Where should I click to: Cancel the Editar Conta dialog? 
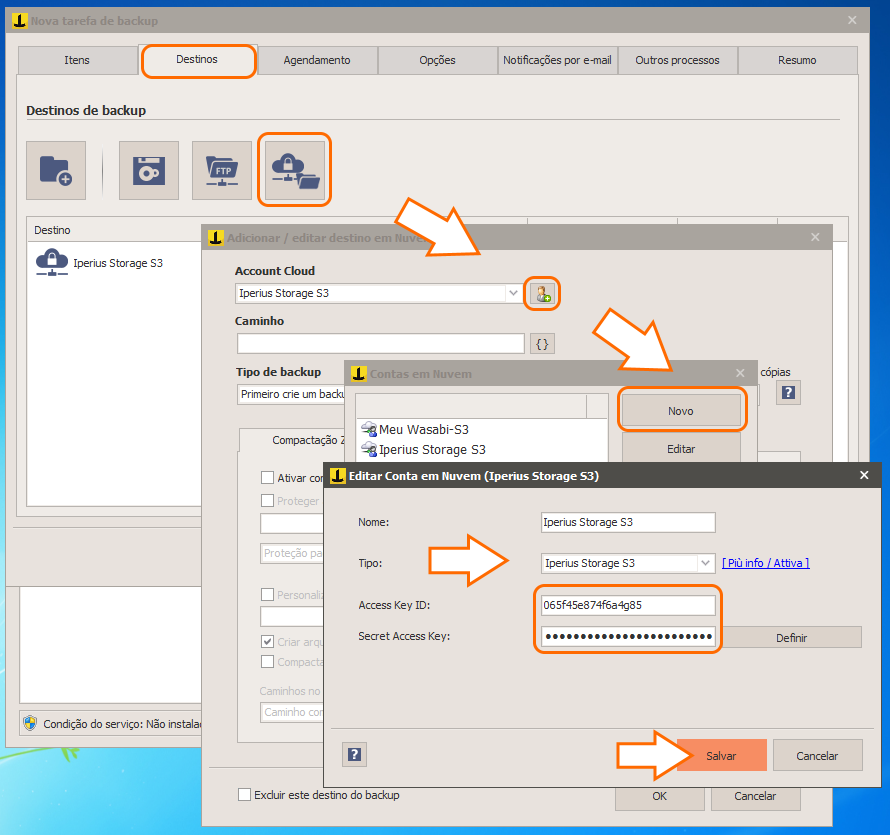pos(817,756)
